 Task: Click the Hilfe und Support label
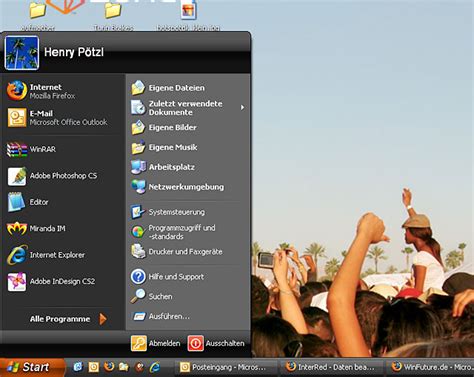pyautogui.click(x=176, y=277)
